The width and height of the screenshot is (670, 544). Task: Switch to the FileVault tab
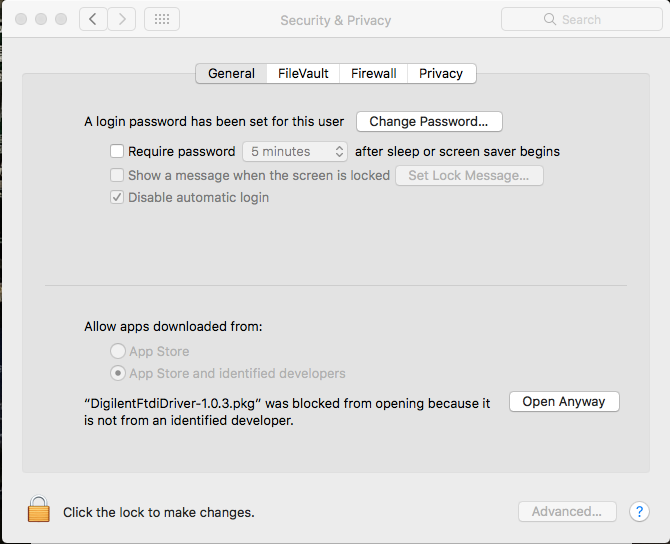(303, 74)
